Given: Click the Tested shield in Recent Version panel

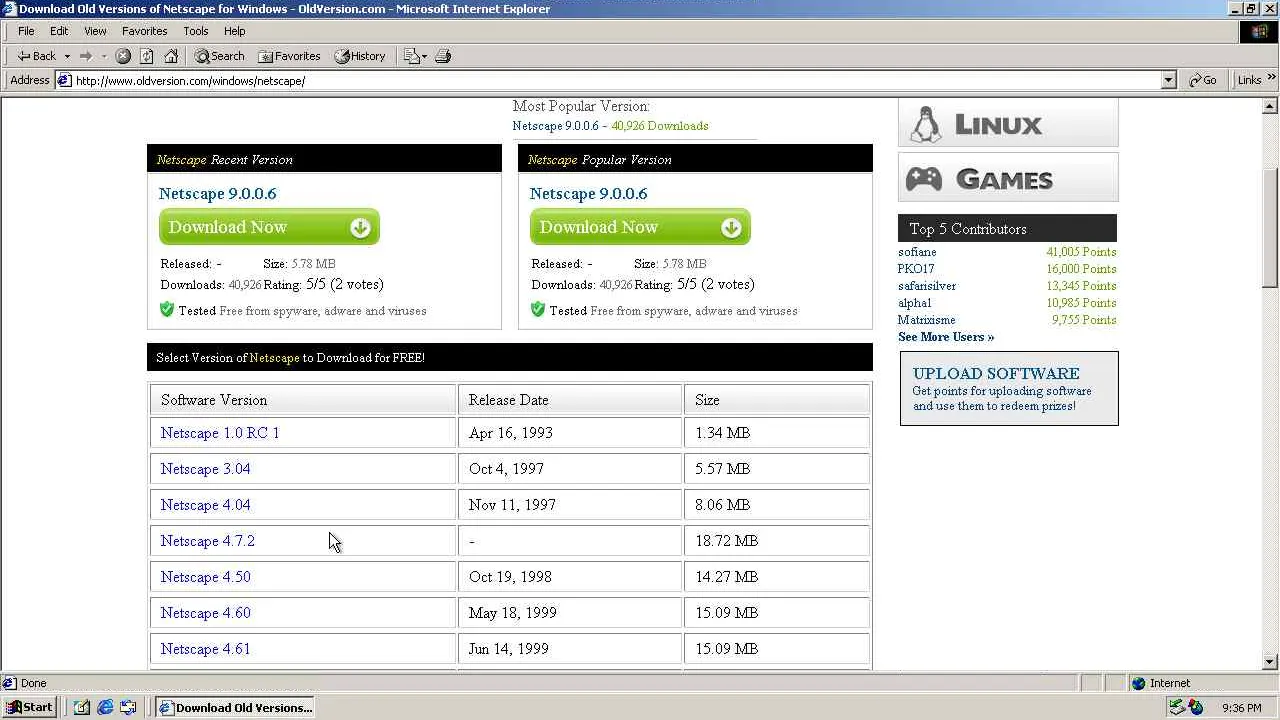Looking at the screenshot, I should pos(167,310).
